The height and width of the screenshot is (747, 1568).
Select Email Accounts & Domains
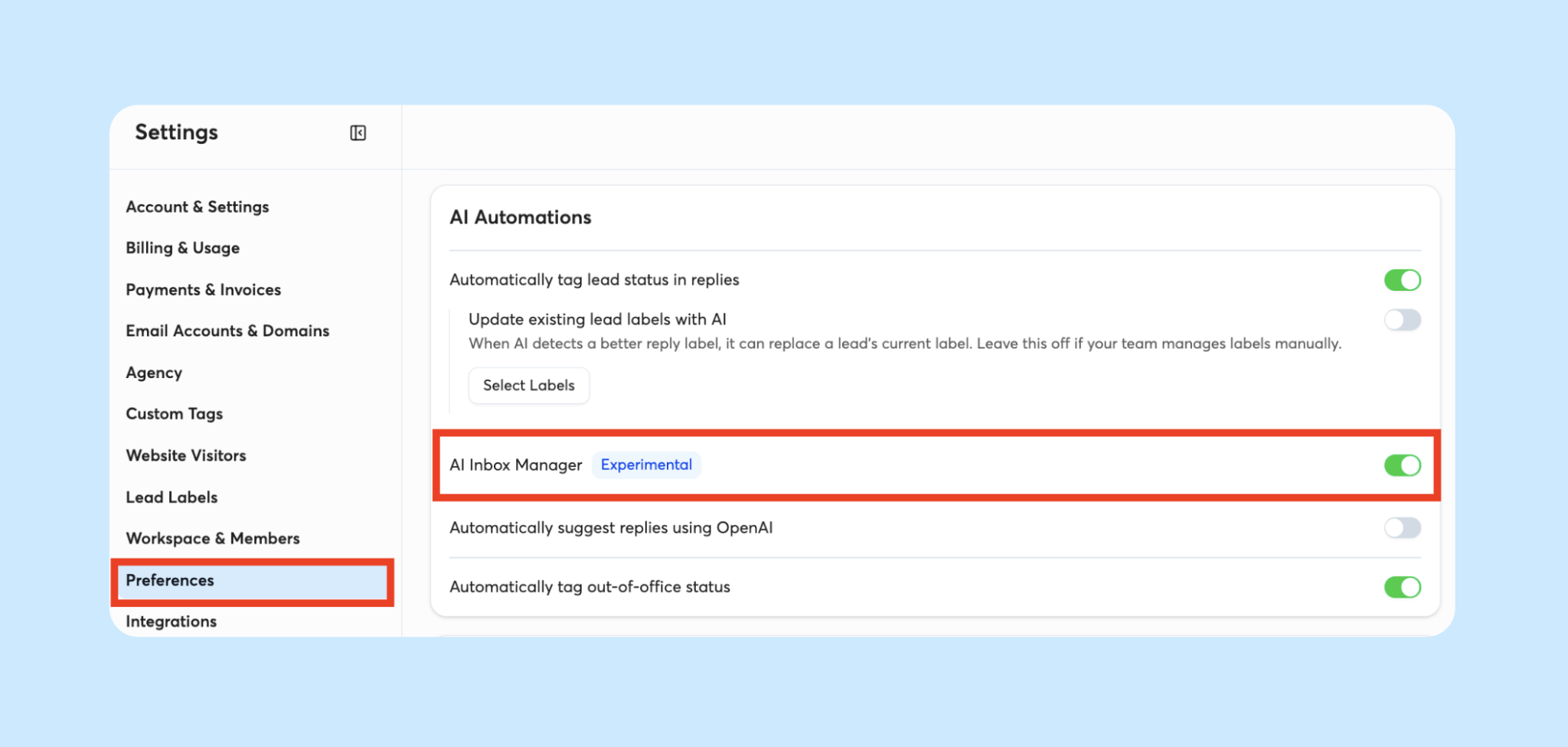pos(227,331)
